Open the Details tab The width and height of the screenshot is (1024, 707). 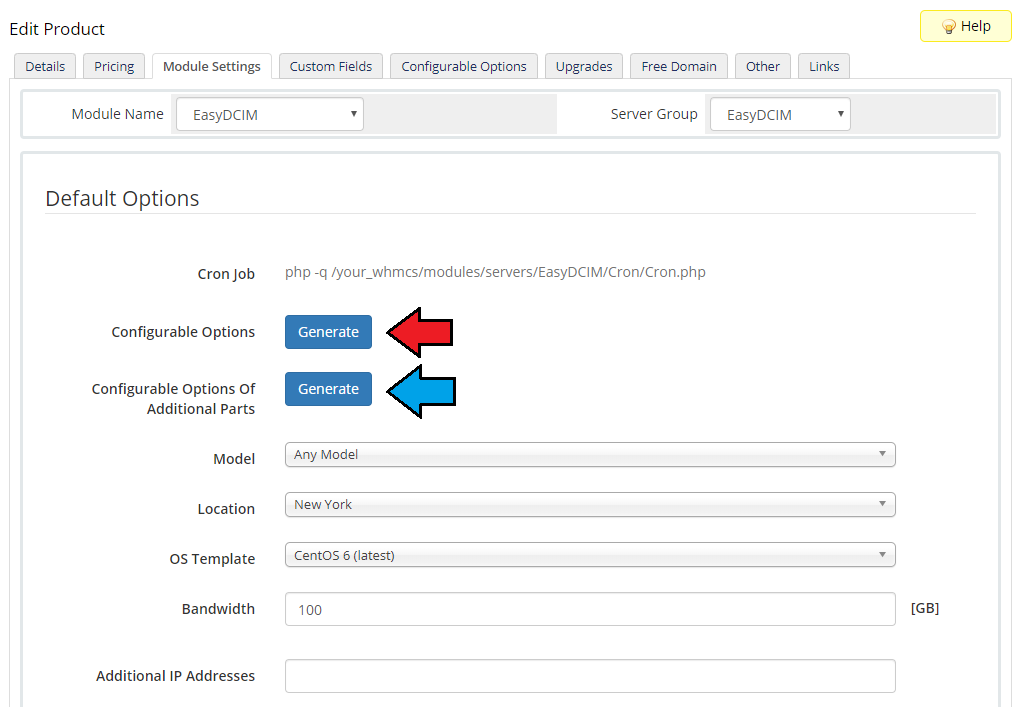[x=45, y=67]
